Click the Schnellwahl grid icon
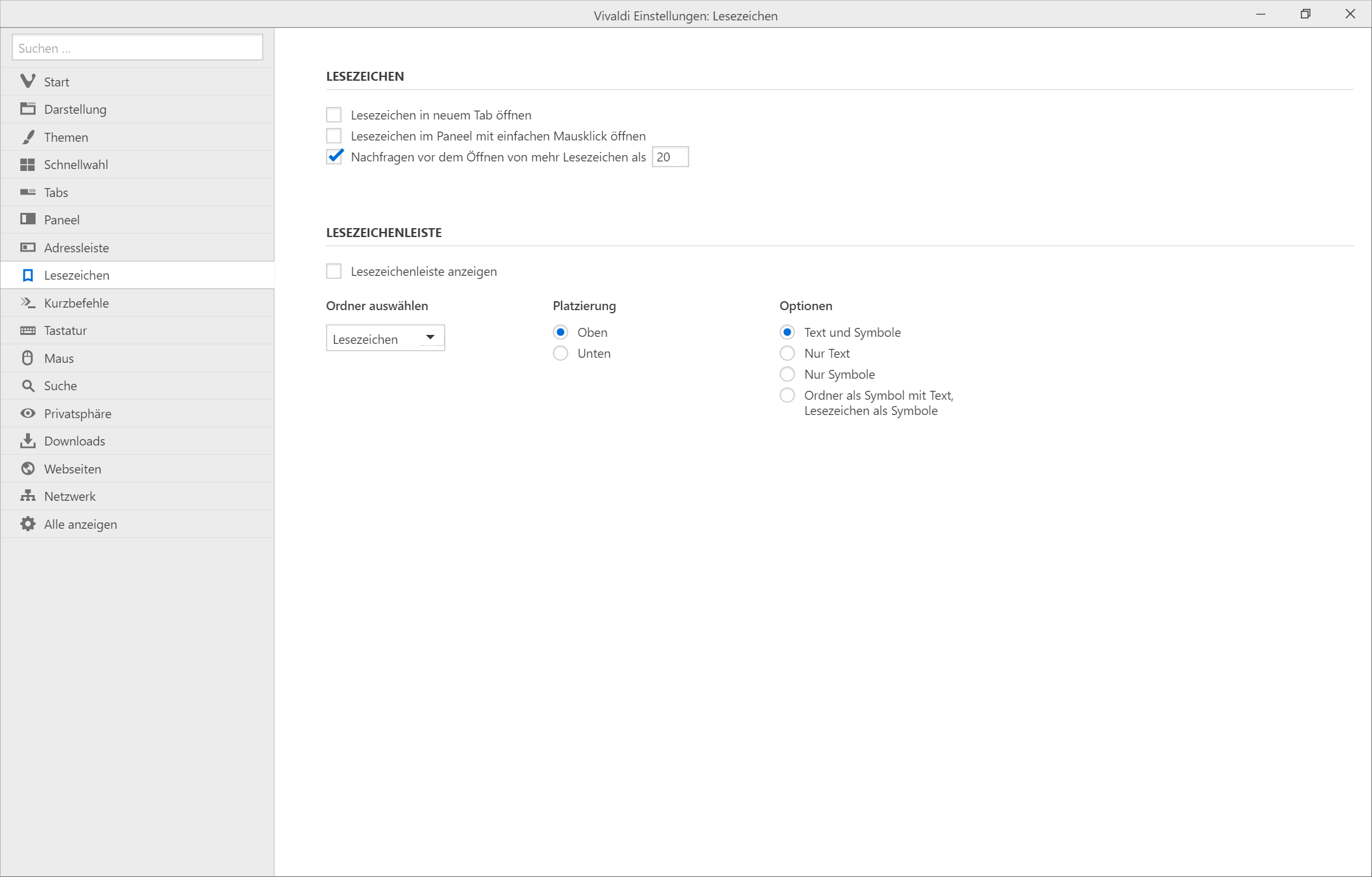1372x877 pixels. click(27, 165)
